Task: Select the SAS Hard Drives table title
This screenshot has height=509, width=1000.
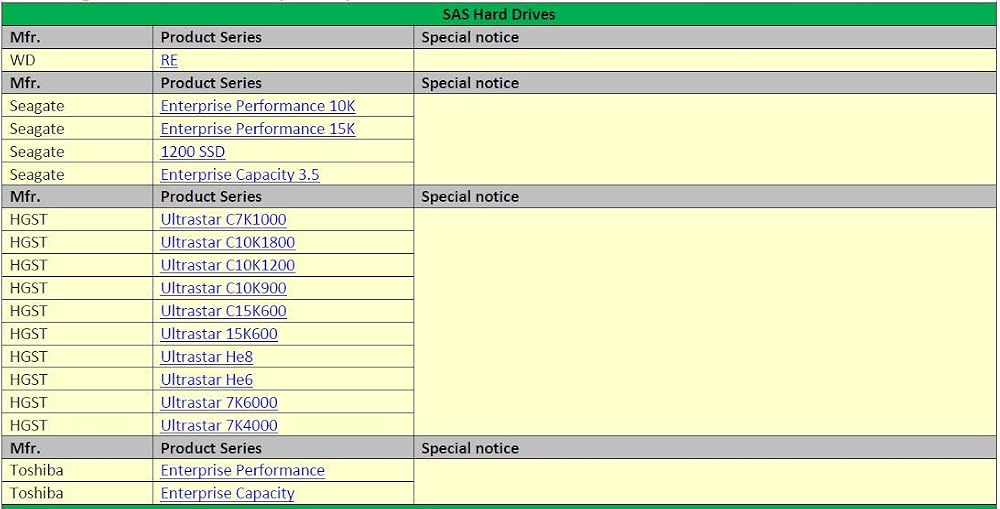Action: point(499,14)
